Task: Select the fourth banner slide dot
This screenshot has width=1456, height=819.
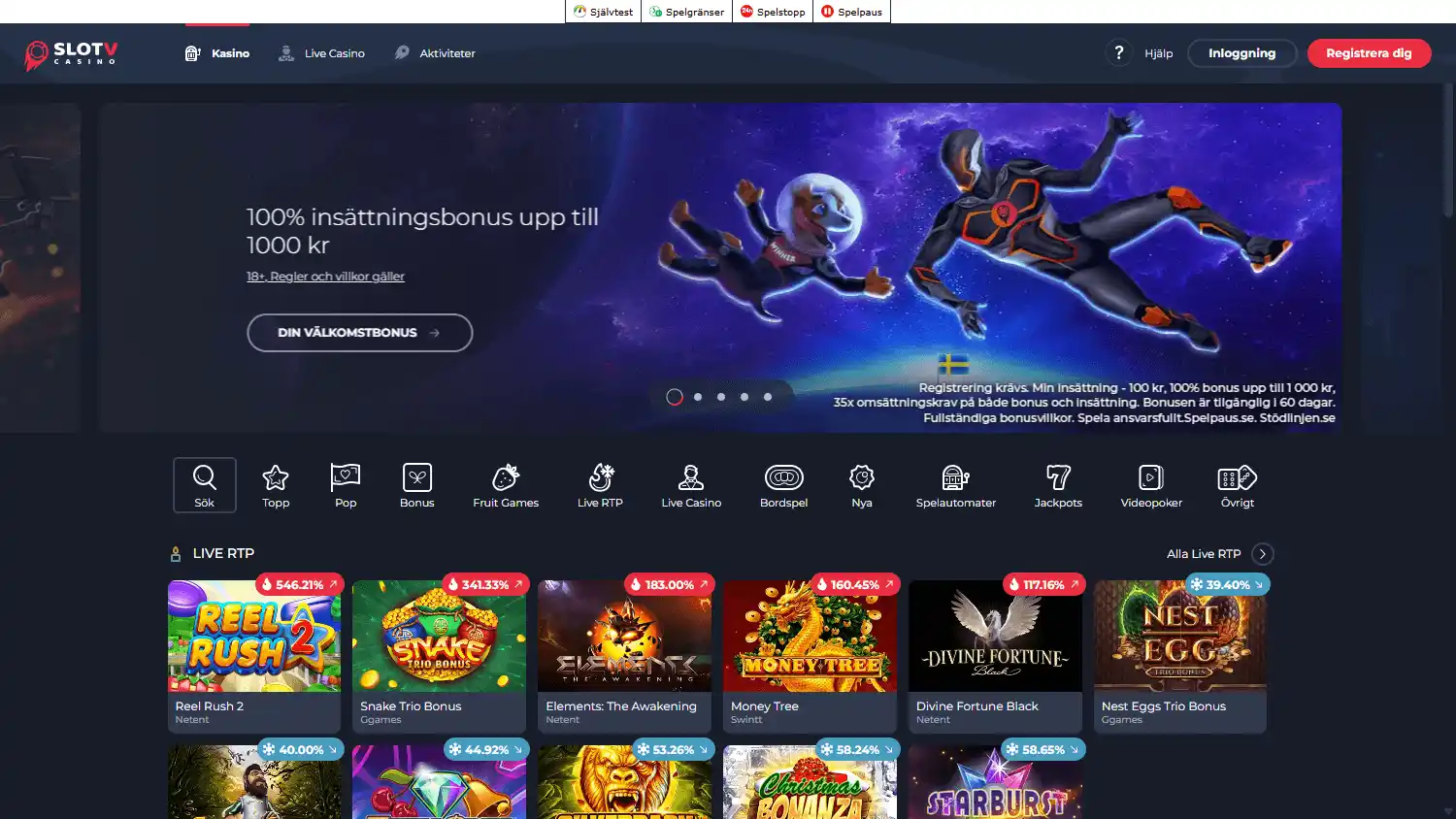Action: (745, 397)
